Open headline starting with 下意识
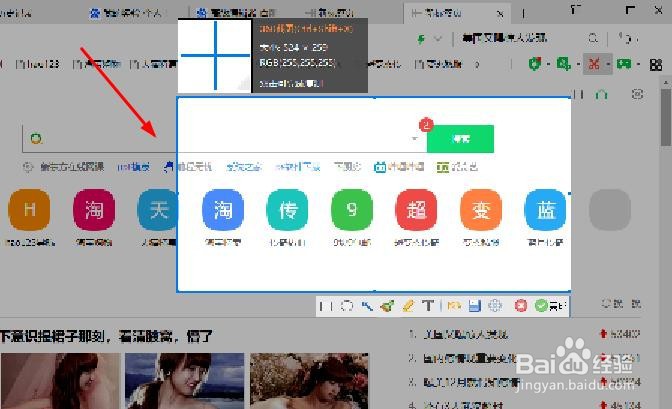The height and width of the screenshot is (409, 672). pos(106,336)
